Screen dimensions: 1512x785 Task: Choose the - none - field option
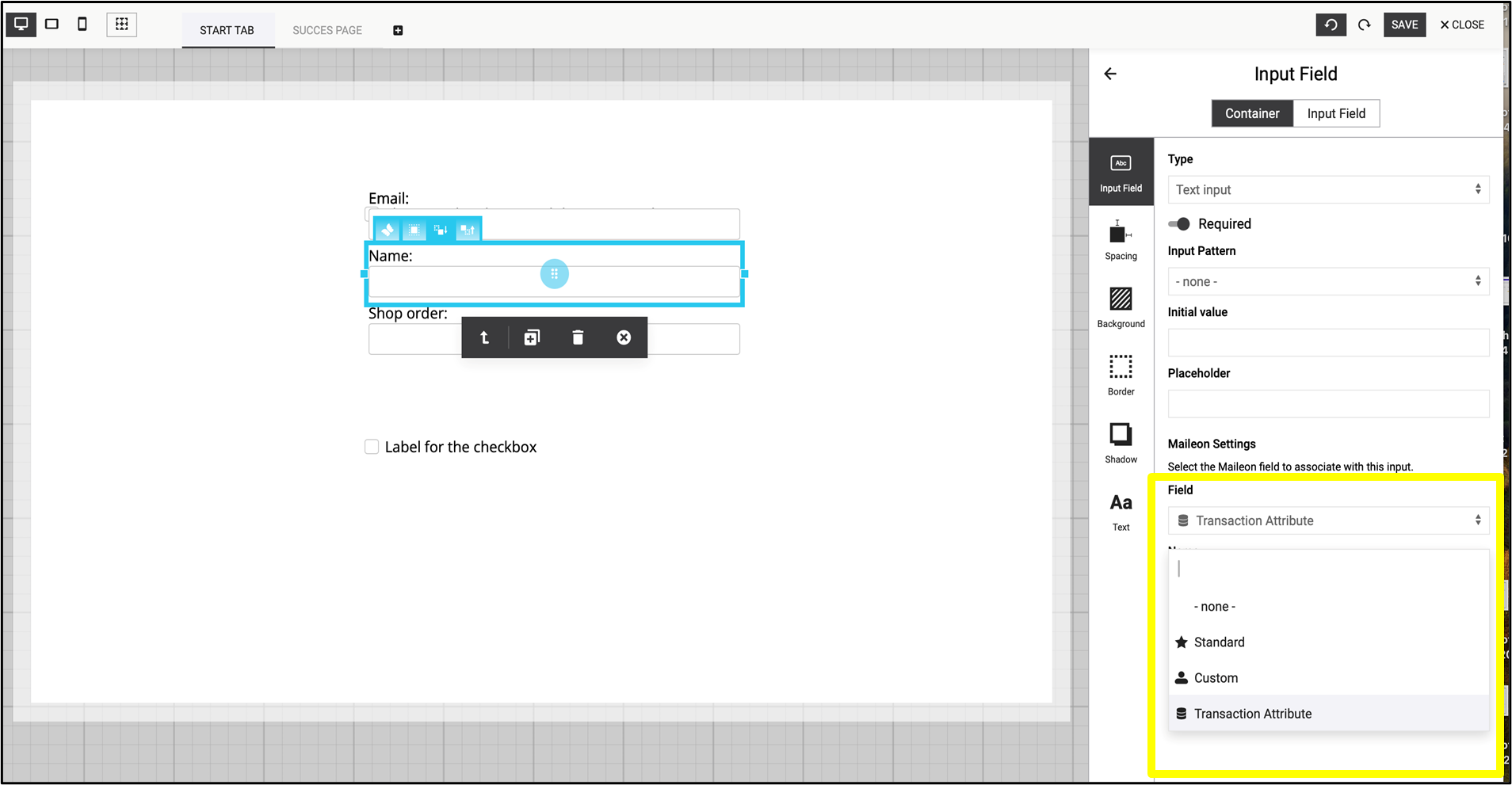pyautogui.click(x=1329, y=607)
